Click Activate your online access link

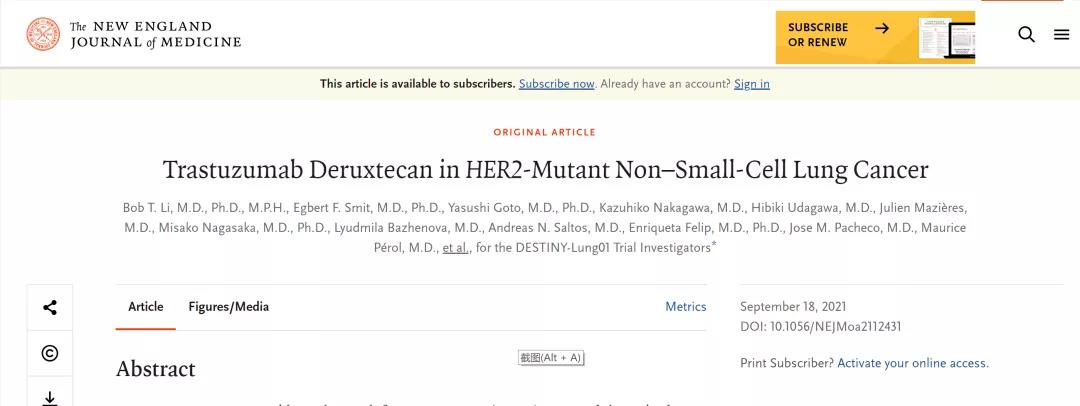pos(912,363)
